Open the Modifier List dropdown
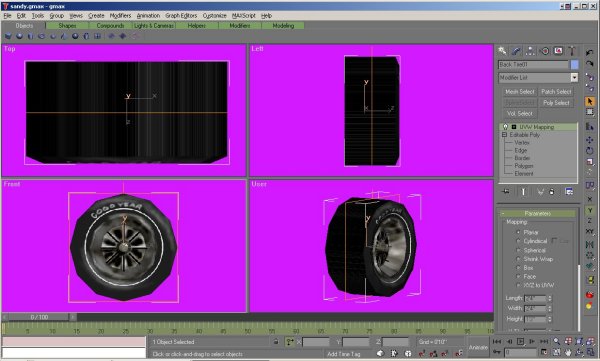 pyautogui.click(x=538, y=78)
